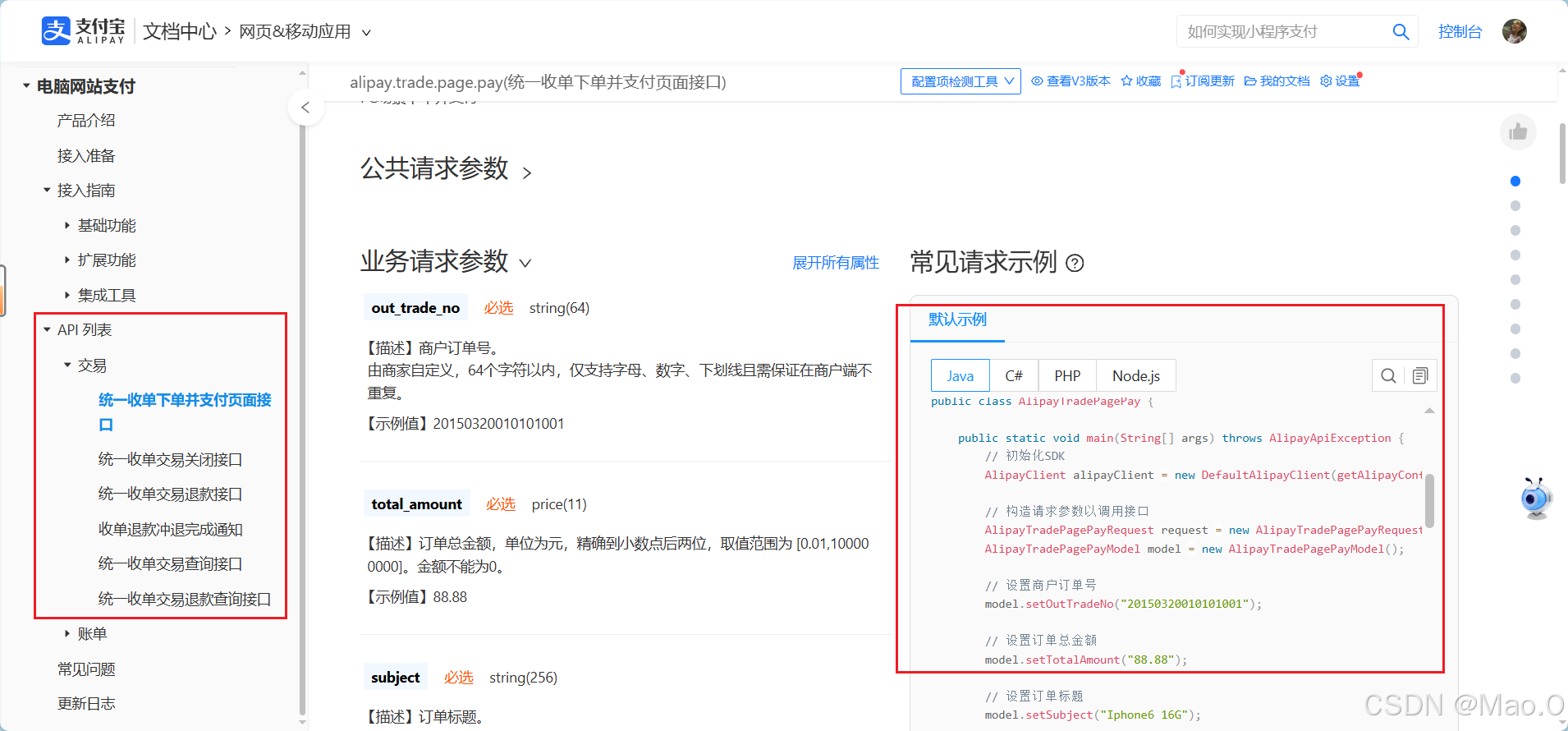Open 收单退款冲退完成通知
Viewport: 1568px width, 731px height.
click(170, 530)
